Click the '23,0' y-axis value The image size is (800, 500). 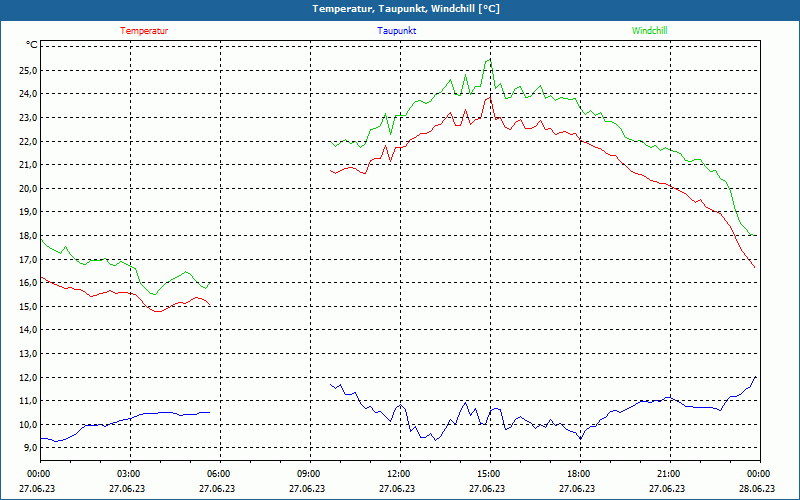28,118
